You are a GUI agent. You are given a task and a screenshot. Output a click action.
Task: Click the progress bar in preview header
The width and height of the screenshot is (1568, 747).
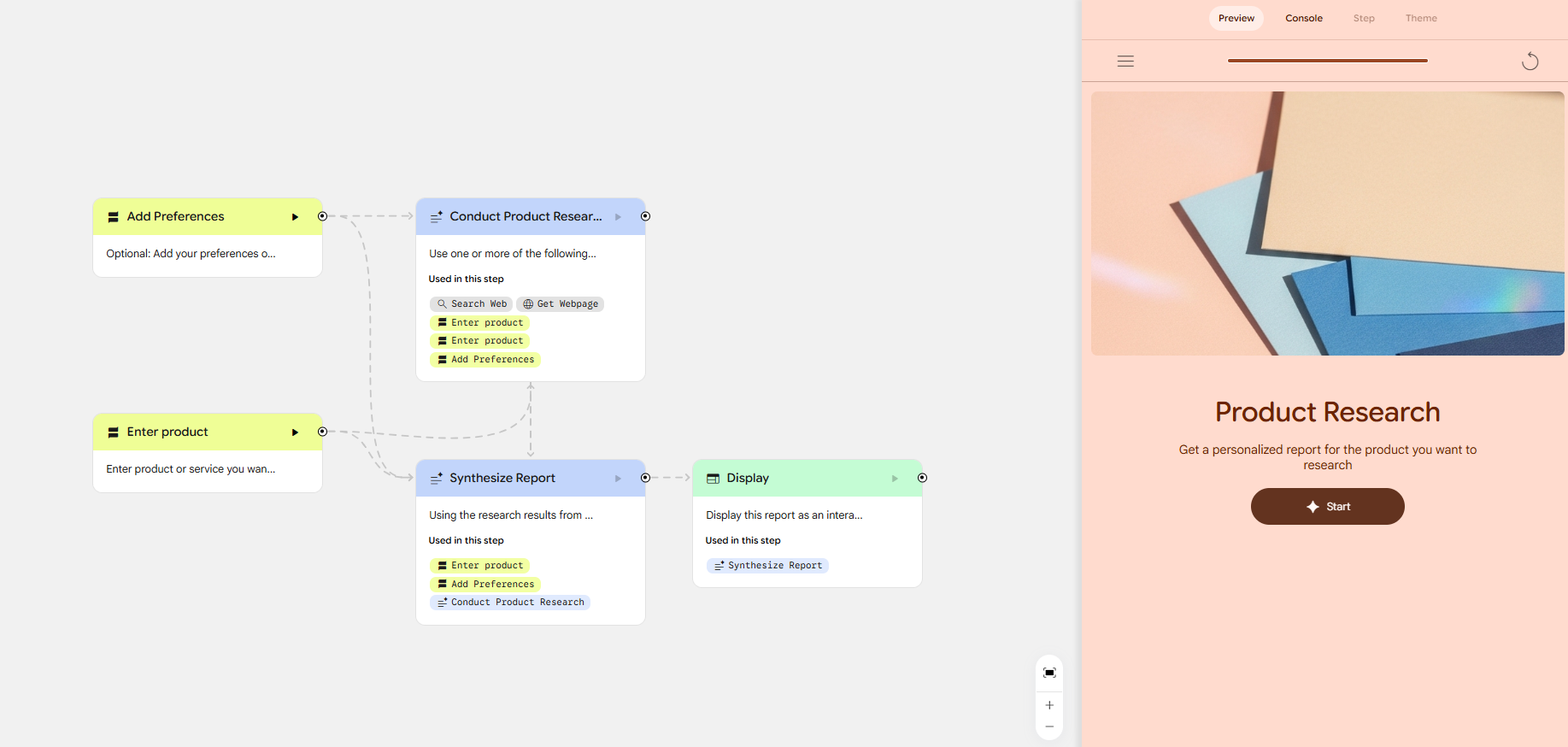tap(1327, 61)
